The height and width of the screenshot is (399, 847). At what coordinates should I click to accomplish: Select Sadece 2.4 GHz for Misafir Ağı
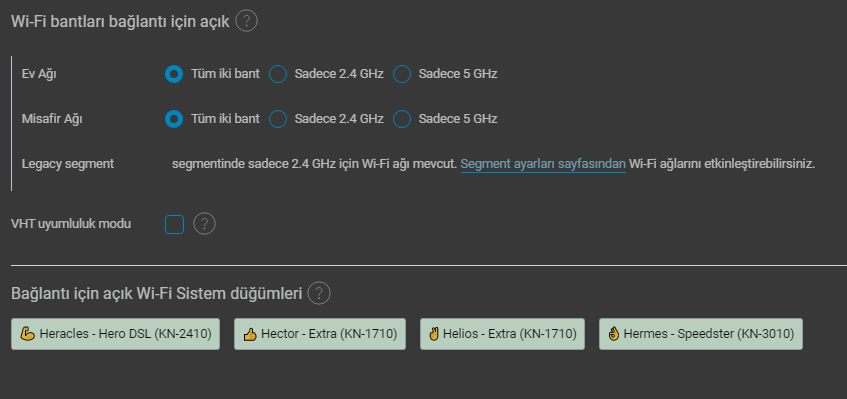point(278,119)
